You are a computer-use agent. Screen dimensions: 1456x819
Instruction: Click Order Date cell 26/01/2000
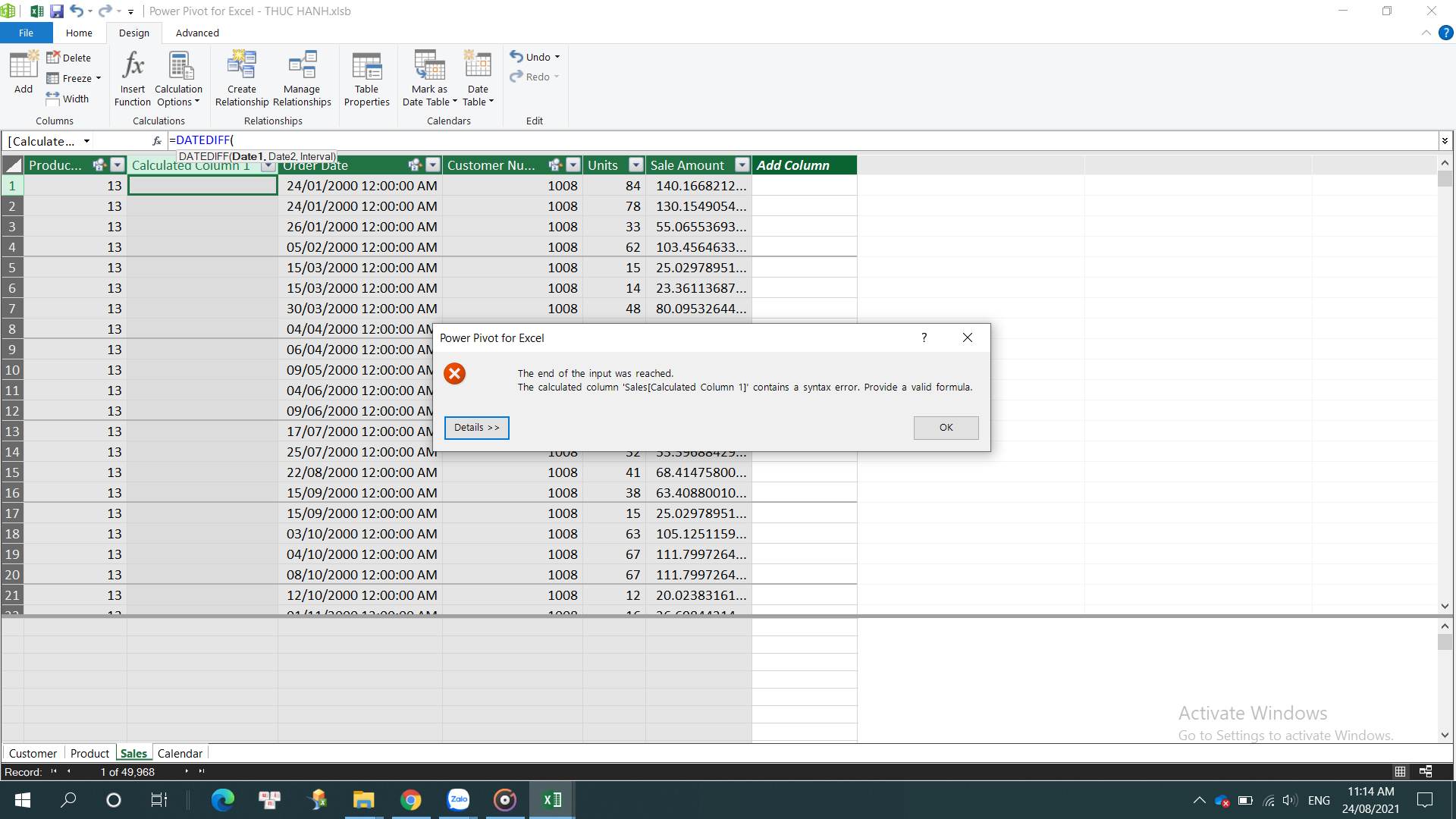pyautogui.click(x=362, y=227)
